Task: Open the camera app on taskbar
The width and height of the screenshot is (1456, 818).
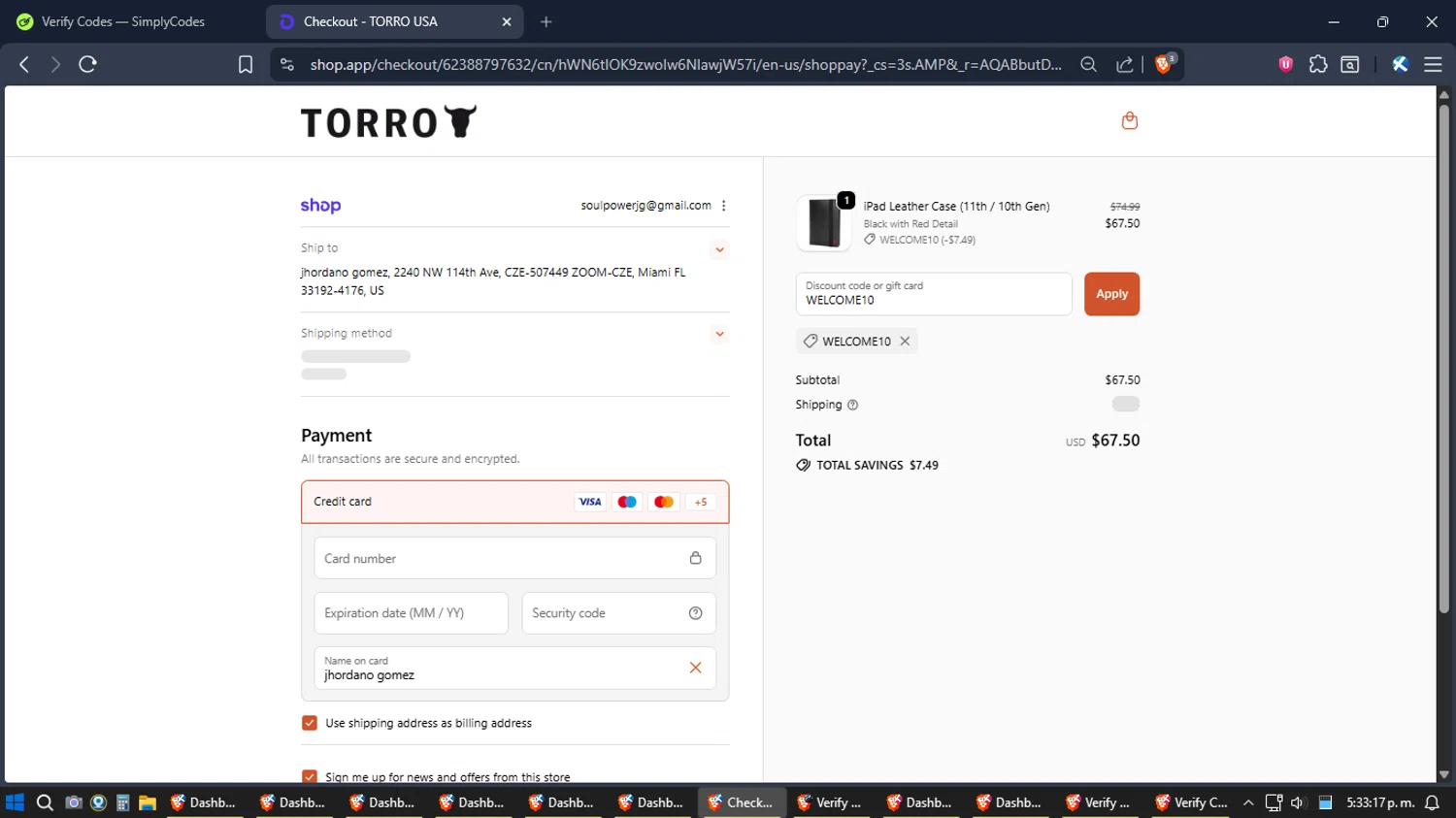Action: pos(73,802)
